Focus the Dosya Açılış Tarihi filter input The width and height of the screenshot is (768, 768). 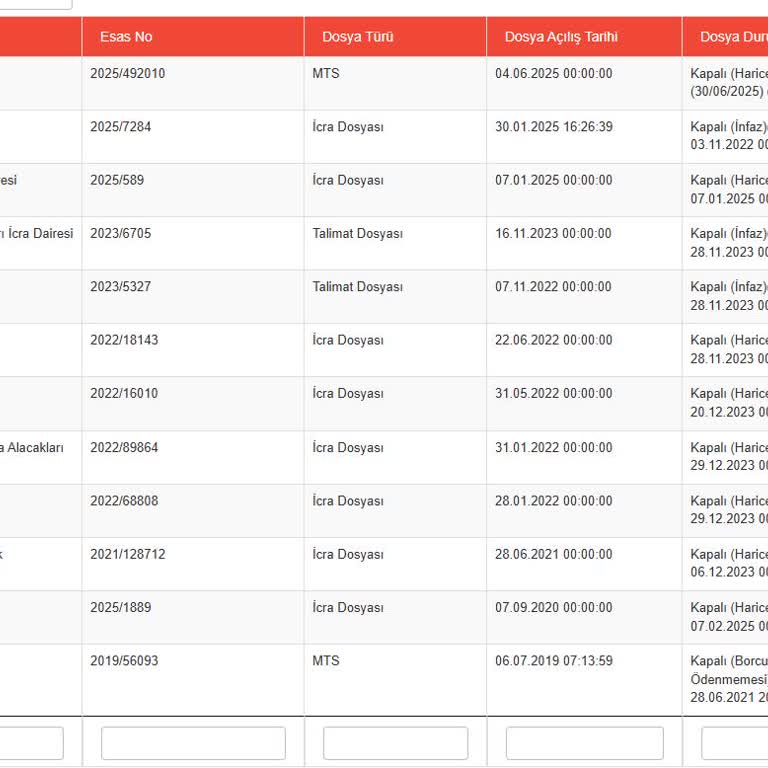click(584, 743)
